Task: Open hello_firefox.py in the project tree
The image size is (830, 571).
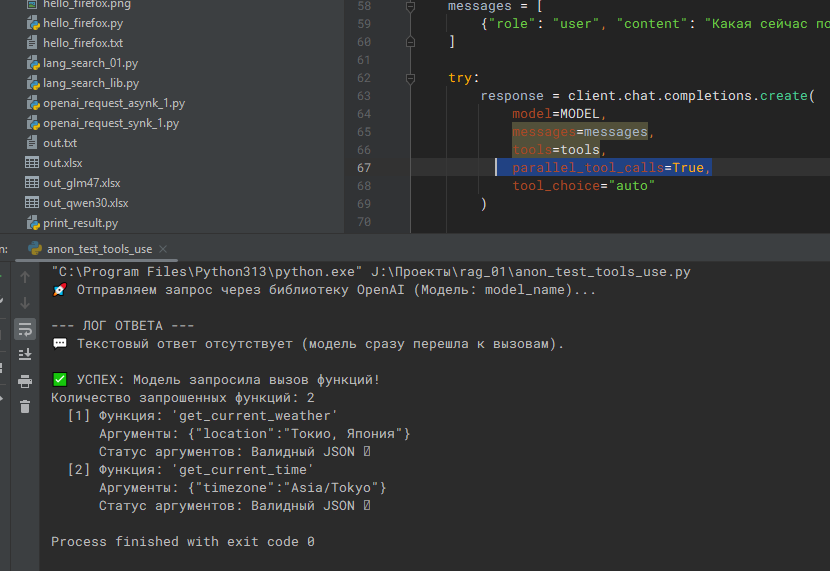Action: pos(83,23)
